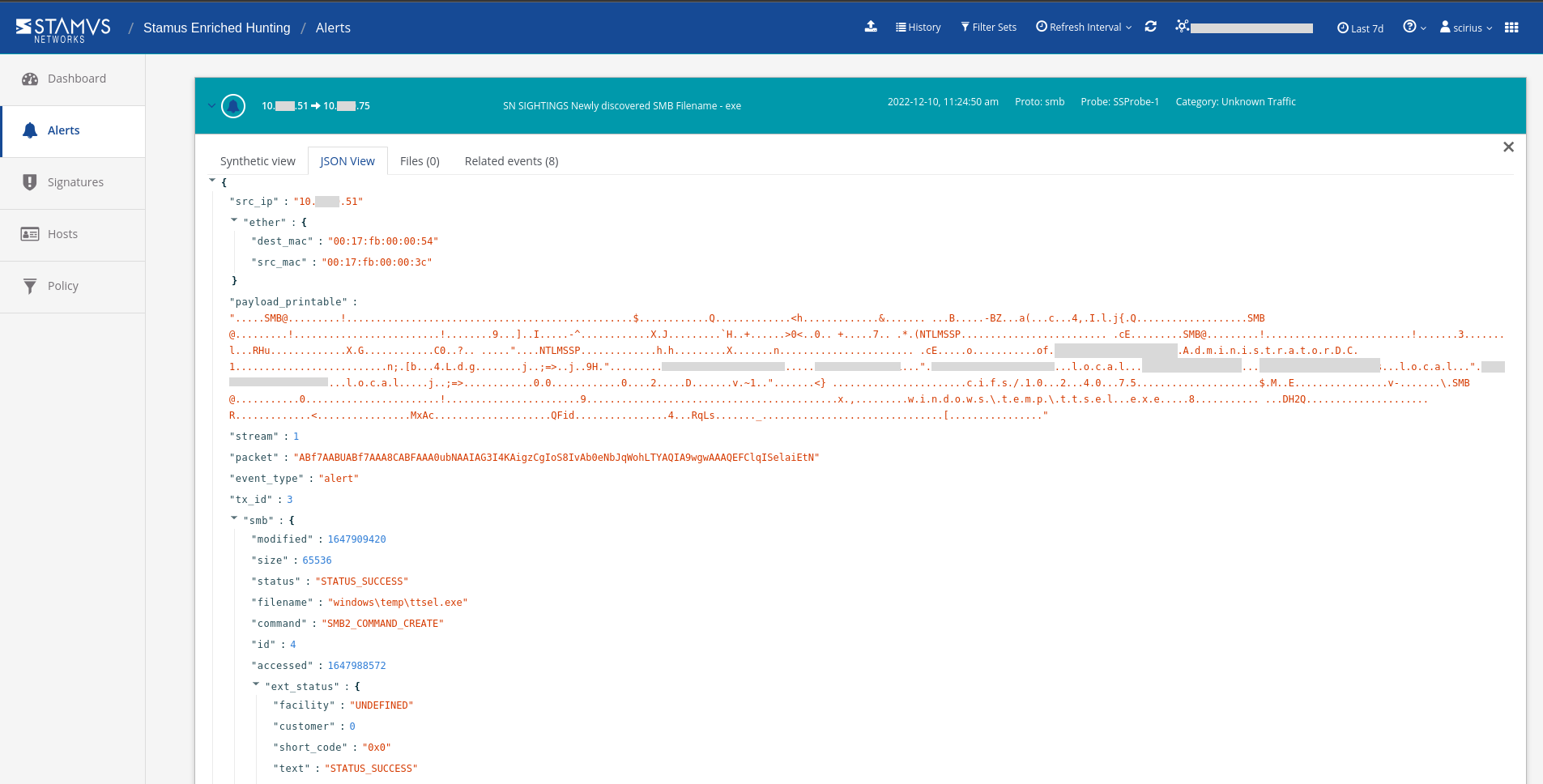This screenshot has height=784, width=1543.
Task: Open the Filter Sets panel
Action: 989,27
